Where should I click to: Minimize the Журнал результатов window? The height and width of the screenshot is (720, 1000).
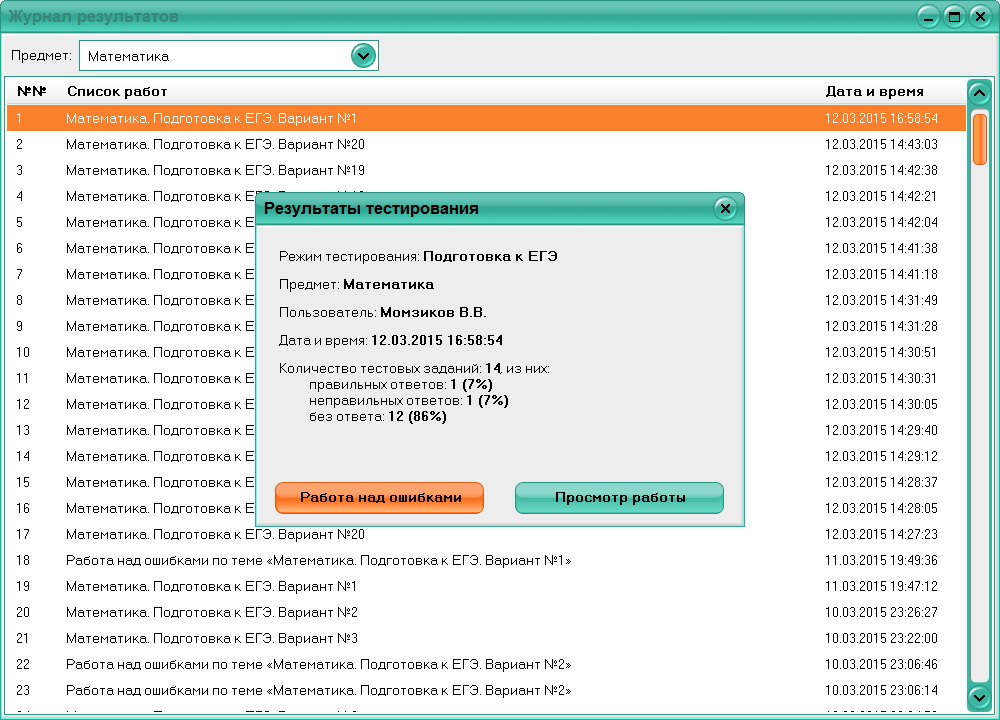tap(929, 16)
